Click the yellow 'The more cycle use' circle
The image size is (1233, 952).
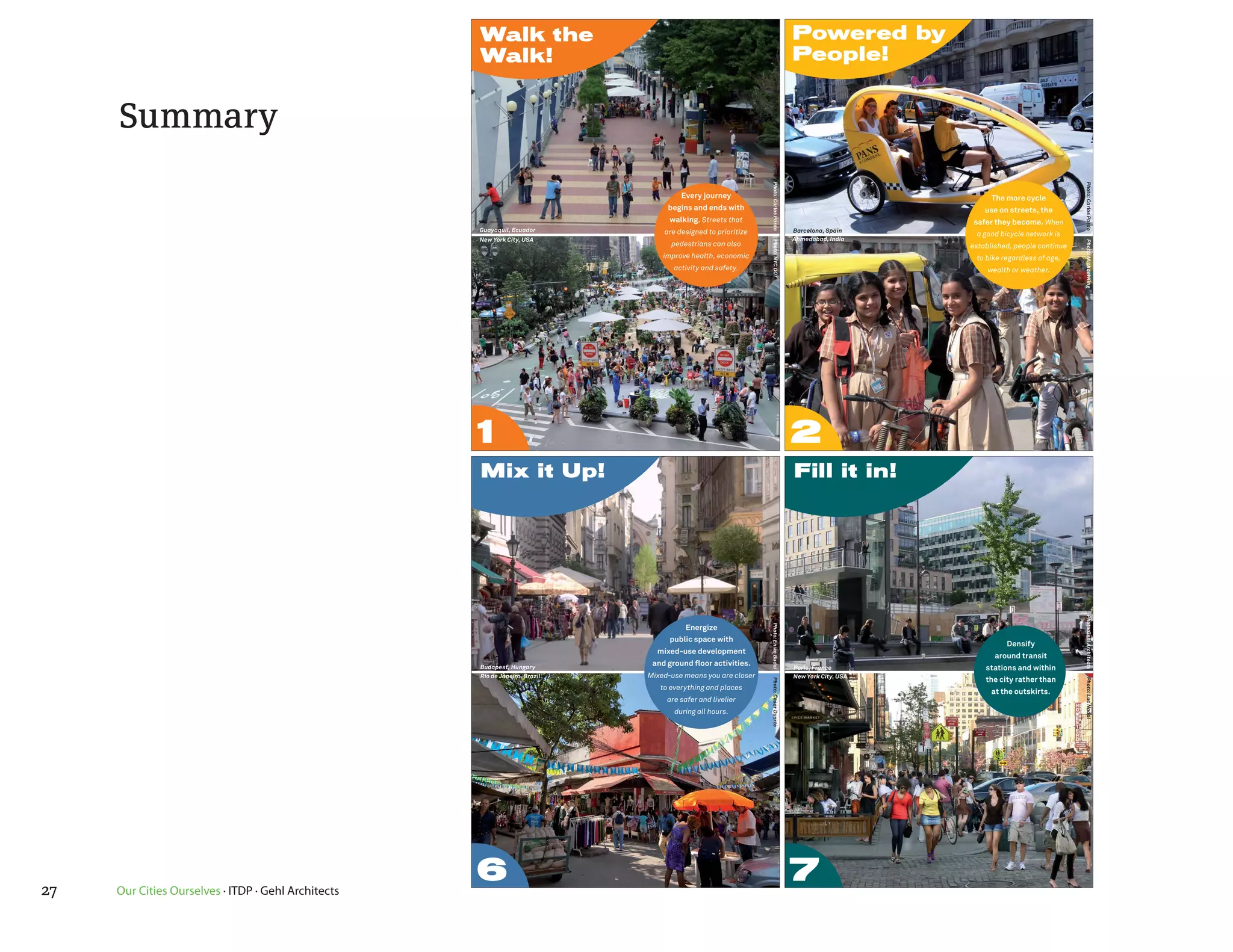1019,234
